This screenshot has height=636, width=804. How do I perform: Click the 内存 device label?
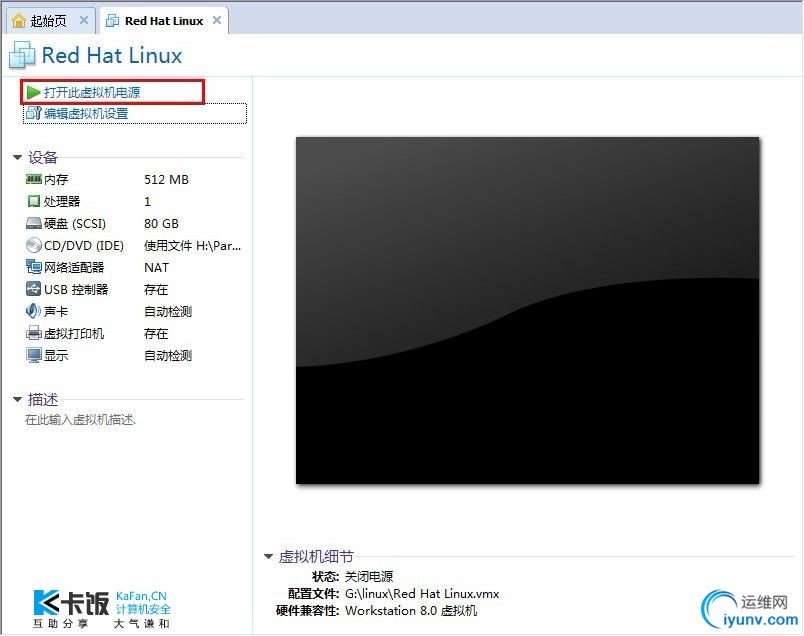point(56,180)
